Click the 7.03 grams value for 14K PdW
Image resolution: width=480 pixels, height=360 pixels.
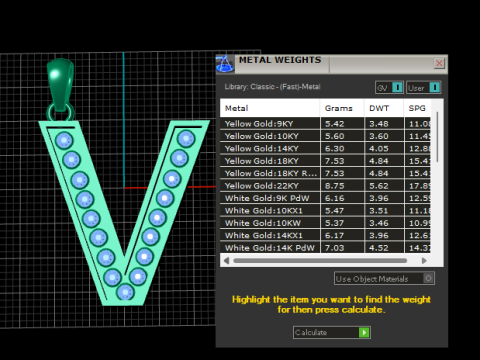[335, 248]
